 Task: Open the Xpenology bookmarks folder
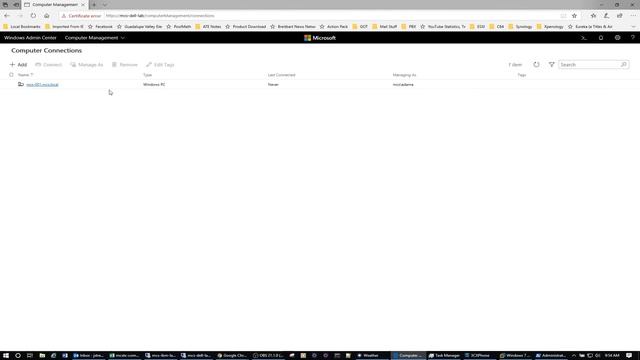[x=550, y=27]
